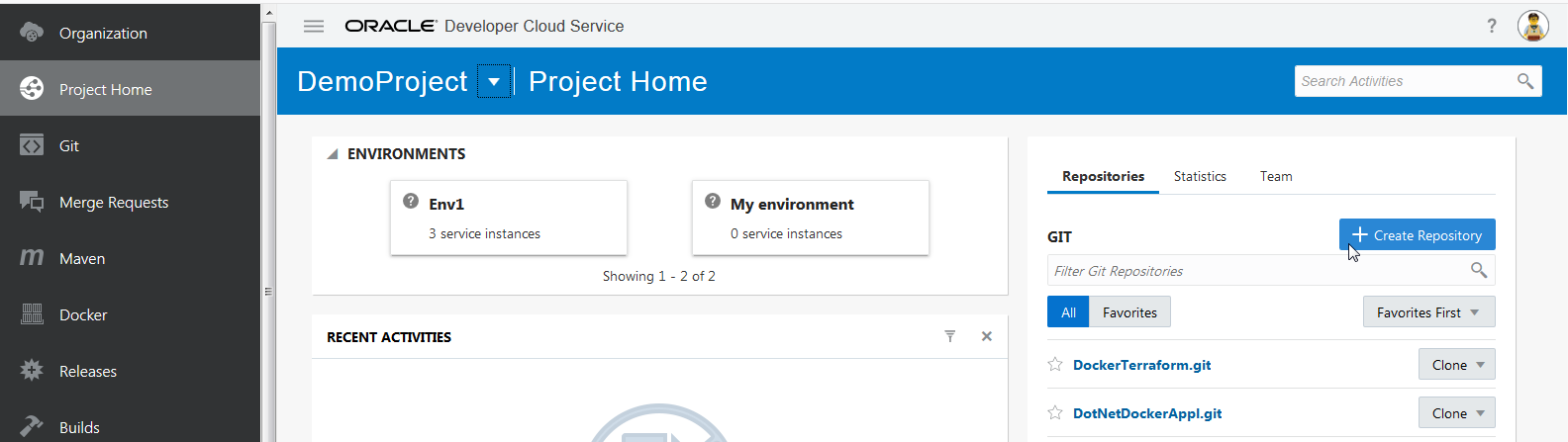Screen dimensions: 1568x442
Task: Star DockerTerraform.git as favorite
Action: point(1055,365)
